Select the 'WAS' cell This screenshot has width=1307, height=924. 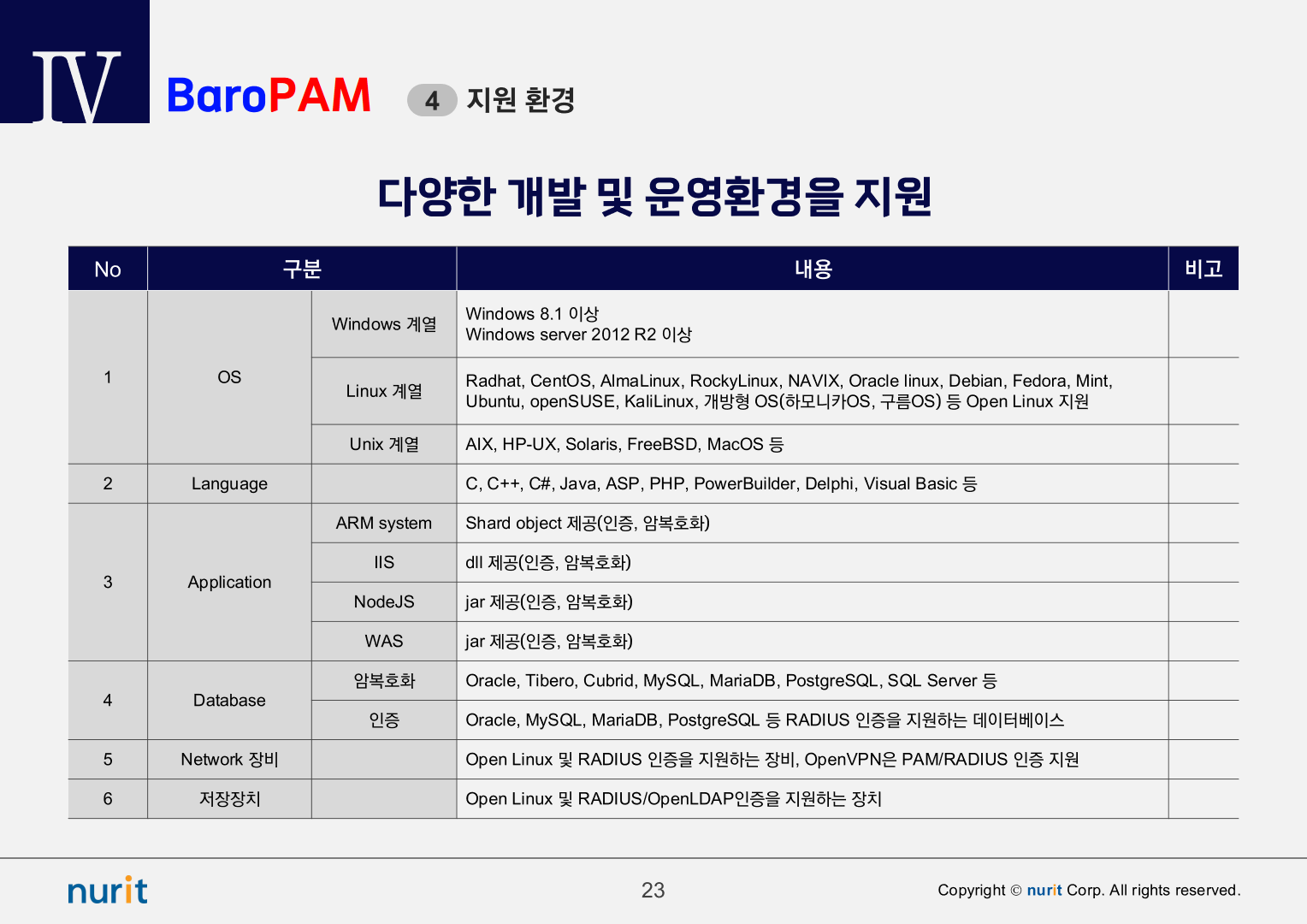(x=384, y=641)
